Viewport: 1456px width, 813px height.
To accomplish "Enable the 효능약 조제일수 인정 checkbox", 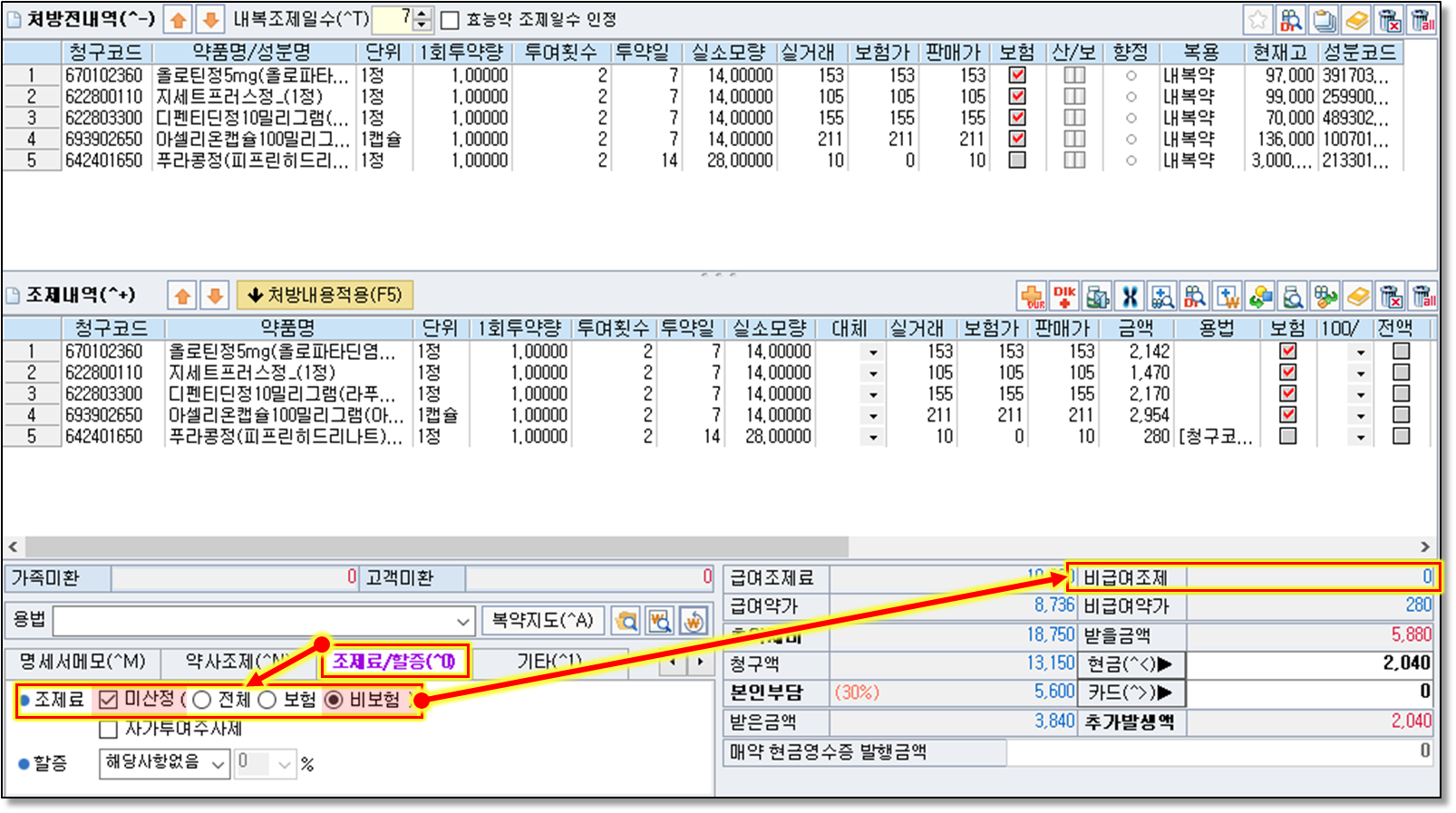I will (450, 20).
